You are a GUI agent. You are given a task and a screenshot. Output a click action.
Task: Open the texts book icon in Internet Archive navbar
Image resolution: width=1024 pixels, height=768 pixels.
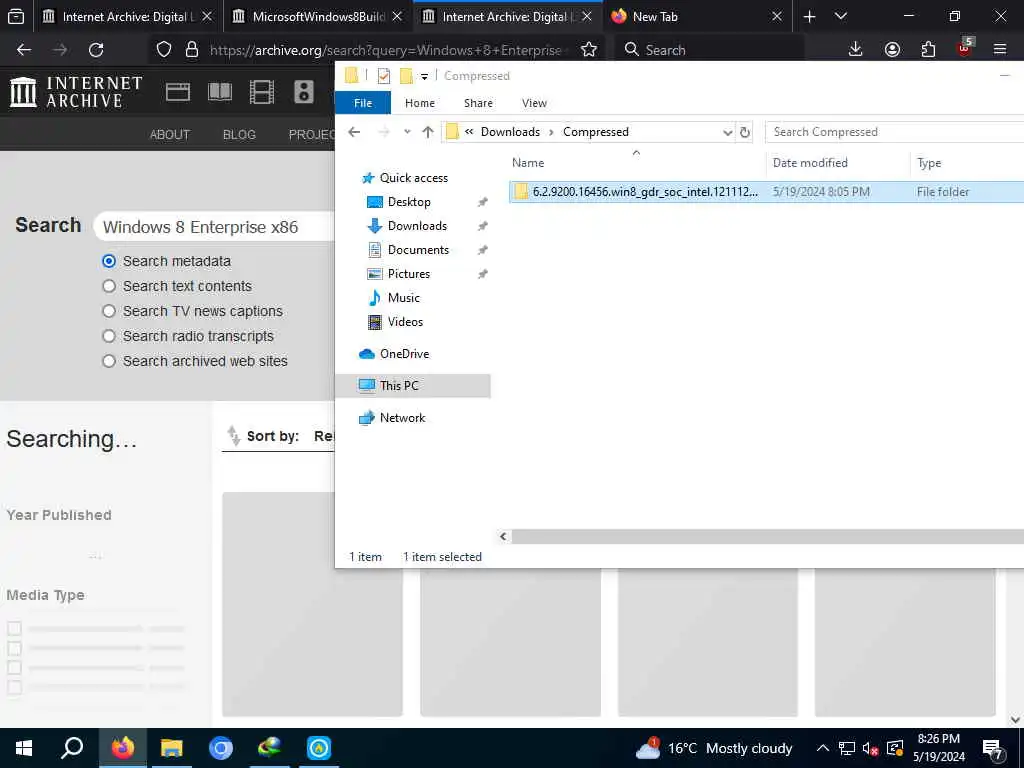(x=219, y=92)
